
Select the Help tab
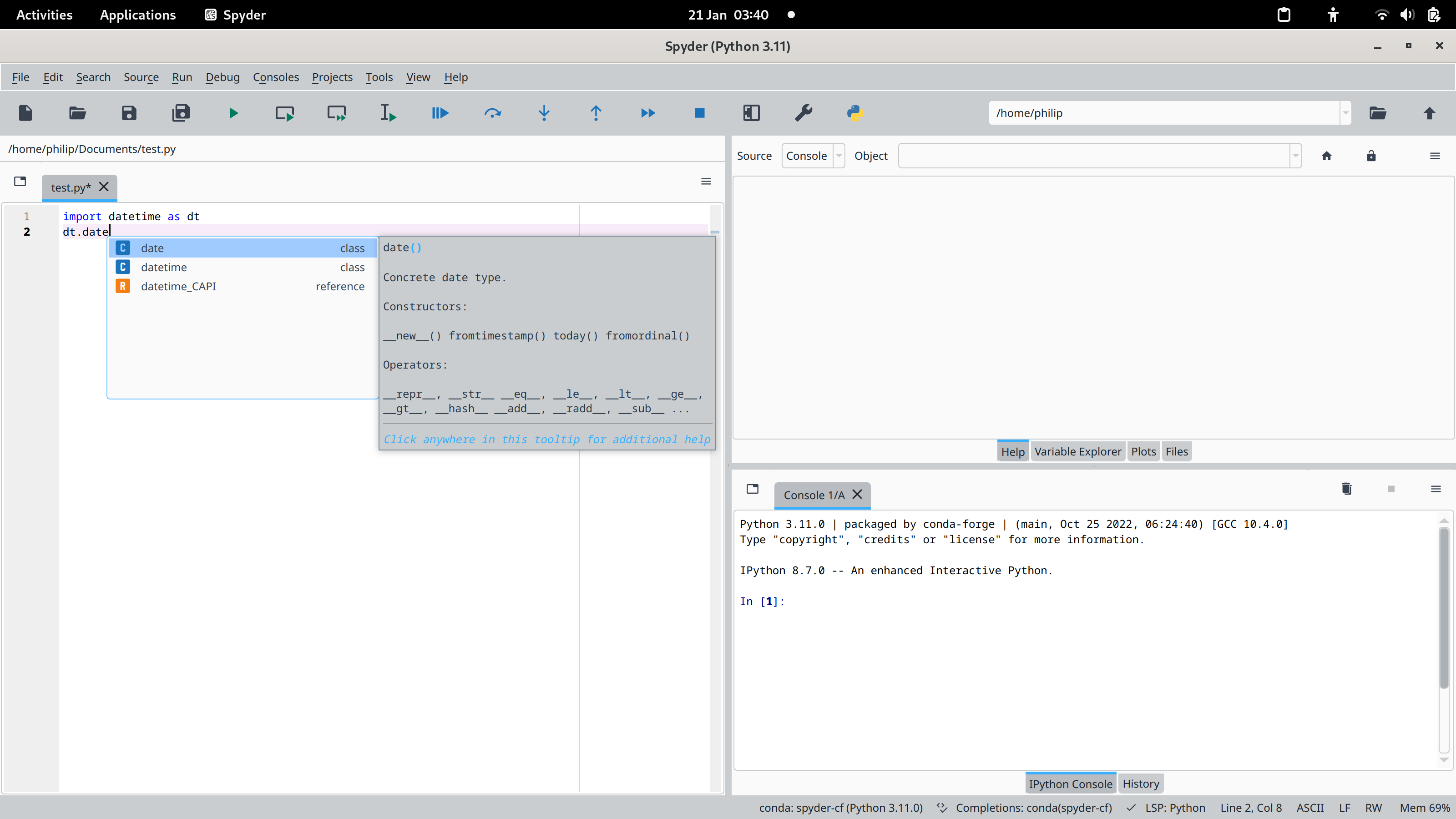(1013, 451)
